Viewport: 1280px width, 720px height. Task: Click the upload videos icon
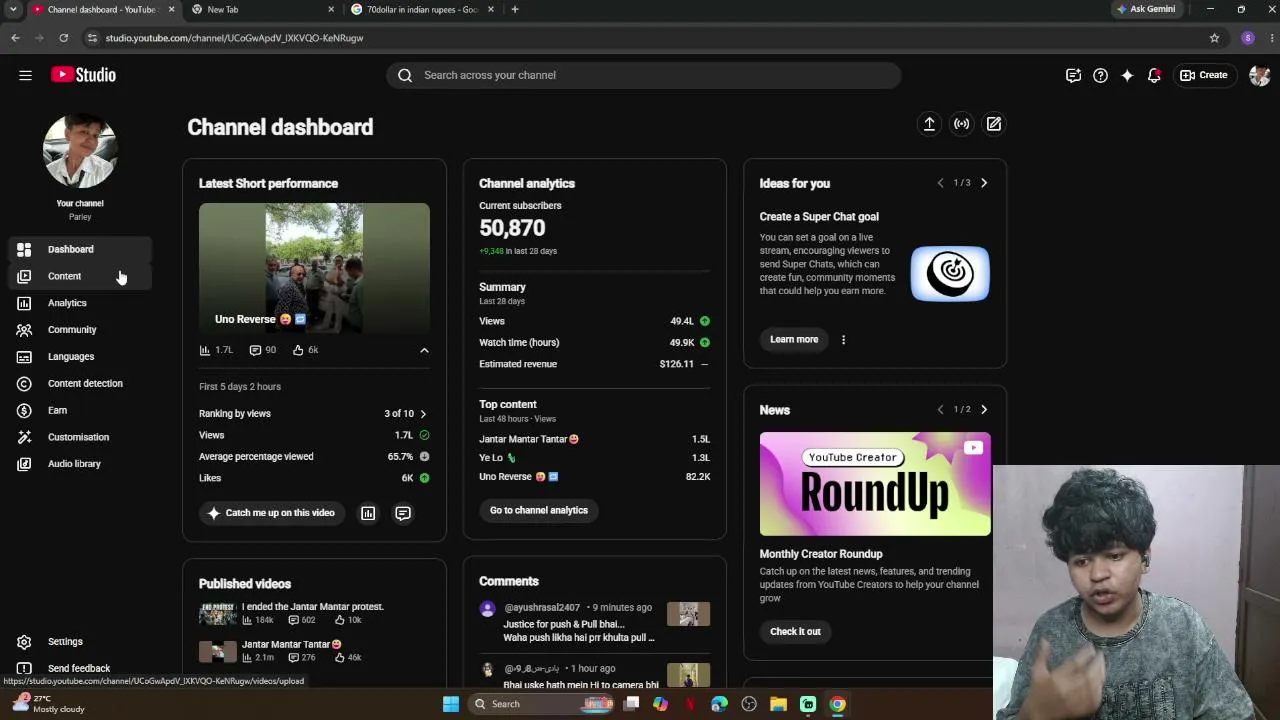pos(929,124)
